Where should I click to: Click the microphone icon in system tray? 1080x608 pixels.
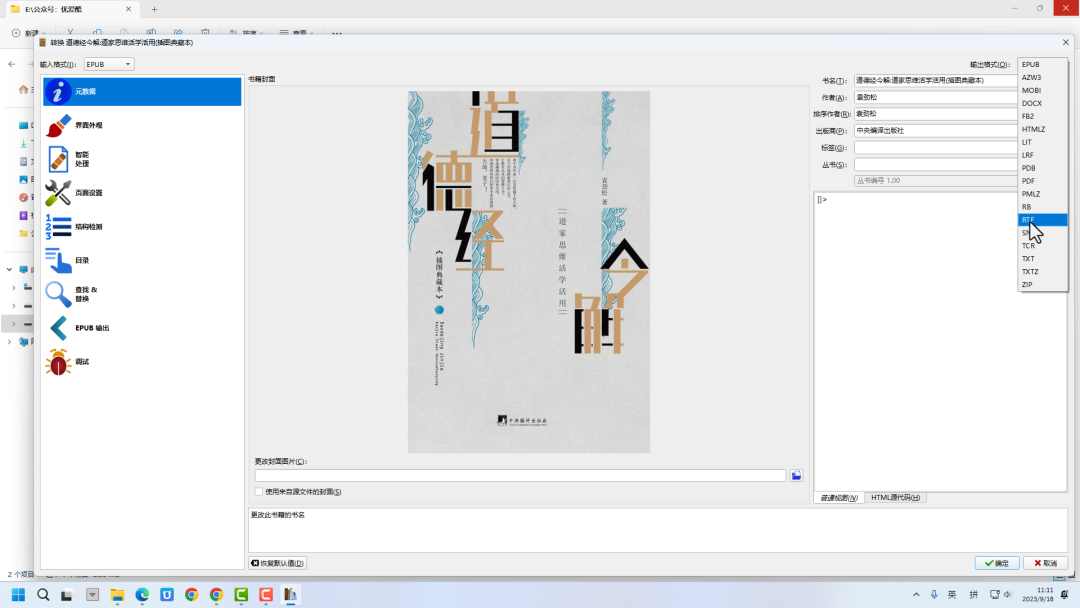tap(934, 594)
